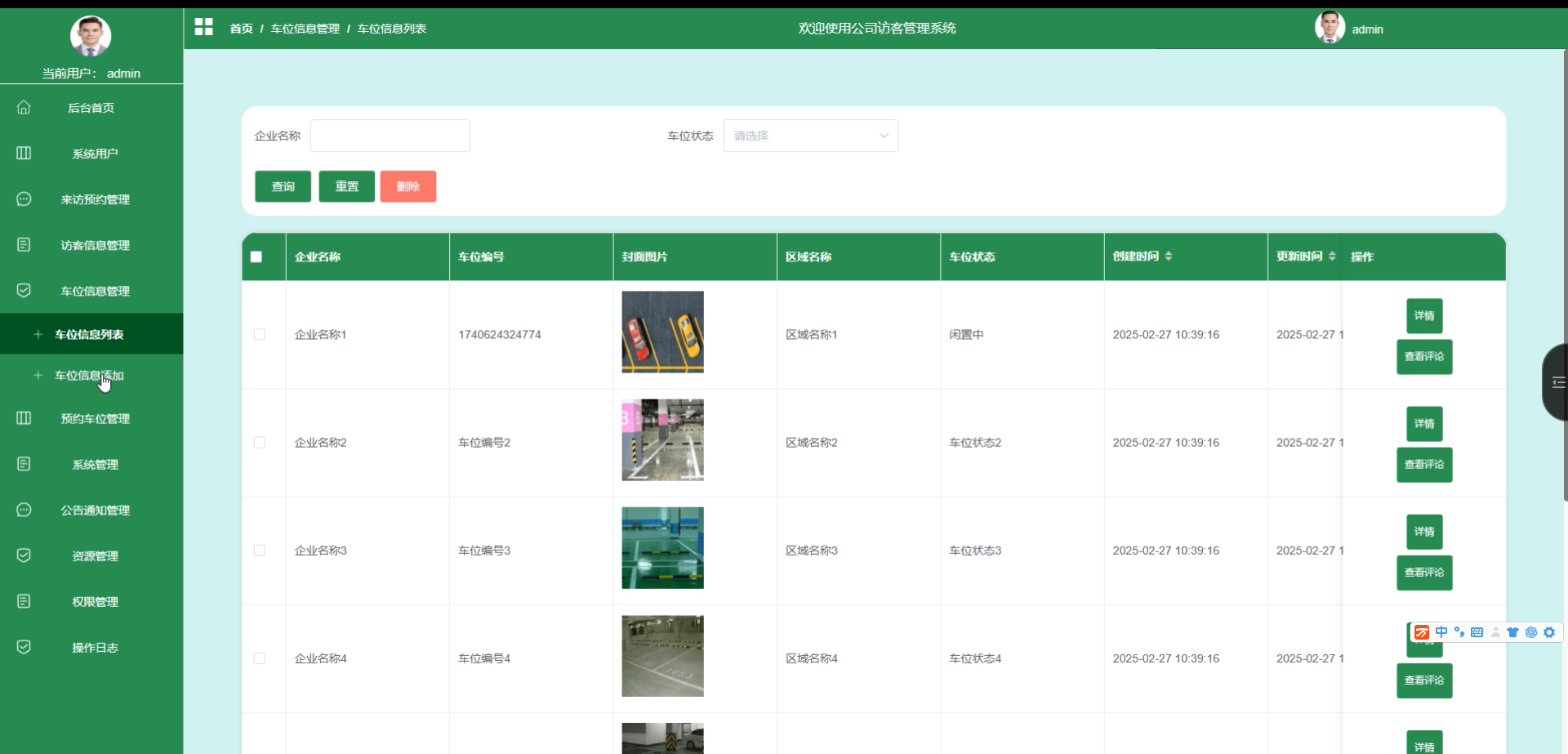Screen dimensions: 1568x754
Task: Click the profile photo above 当前用户
Action: [91, 36]
